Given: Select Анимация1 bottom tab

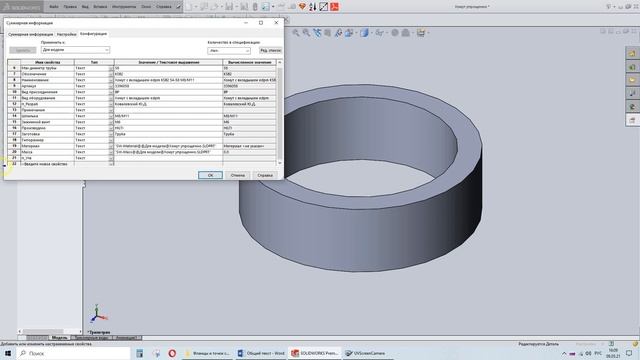Looking at the screenshot, I should tap(126, 338).
